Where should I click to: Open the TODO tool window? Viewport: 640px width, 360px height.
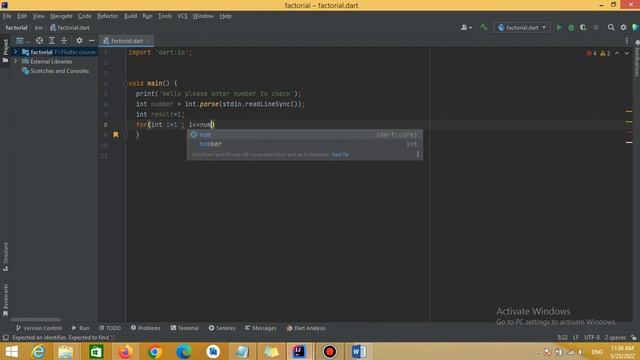click(x=110, y=328)
